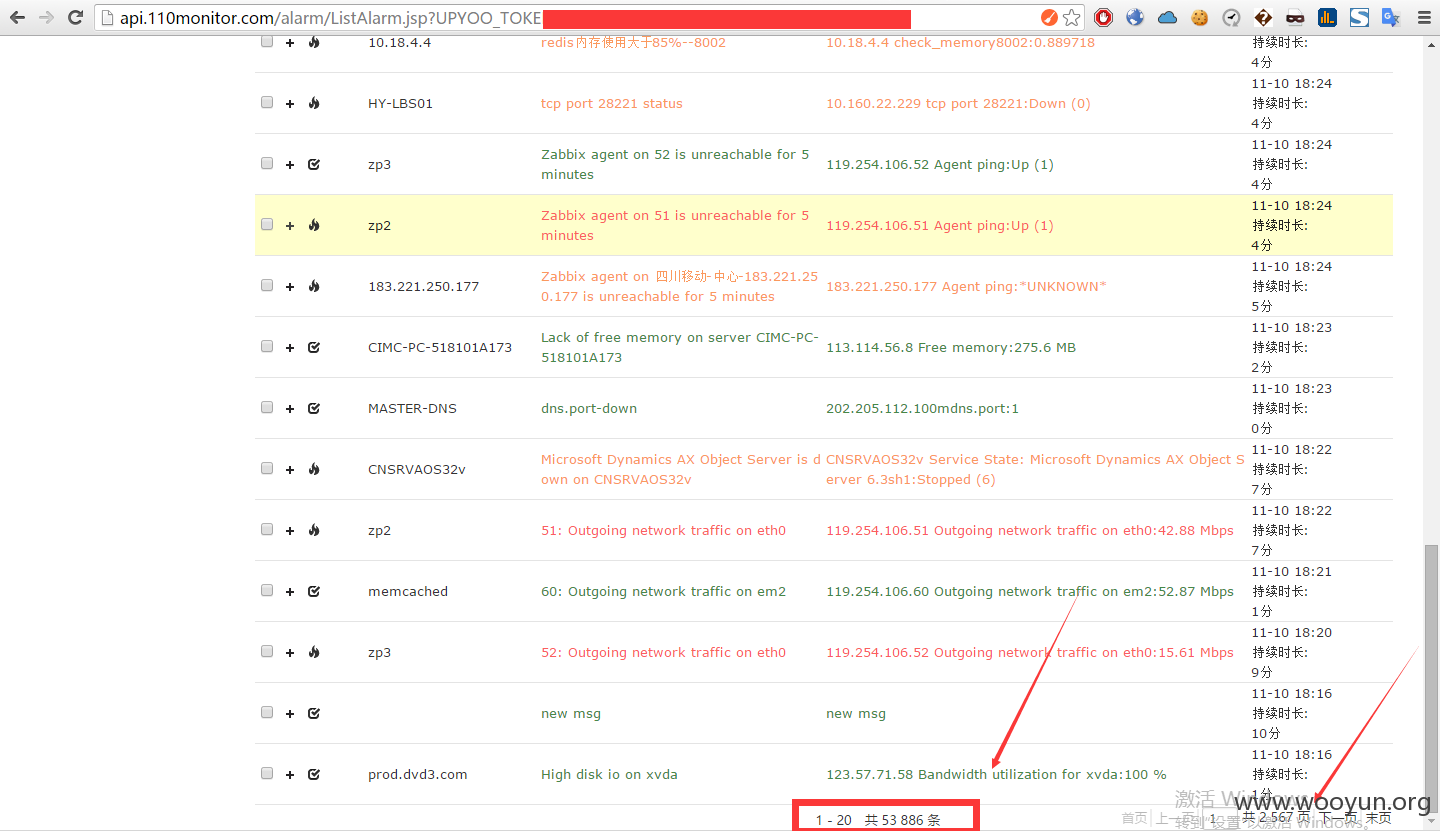Open '60: Outgoing network traffic on em2' alarm
This screenshot has width=1440, height=831.
point(663,591)
